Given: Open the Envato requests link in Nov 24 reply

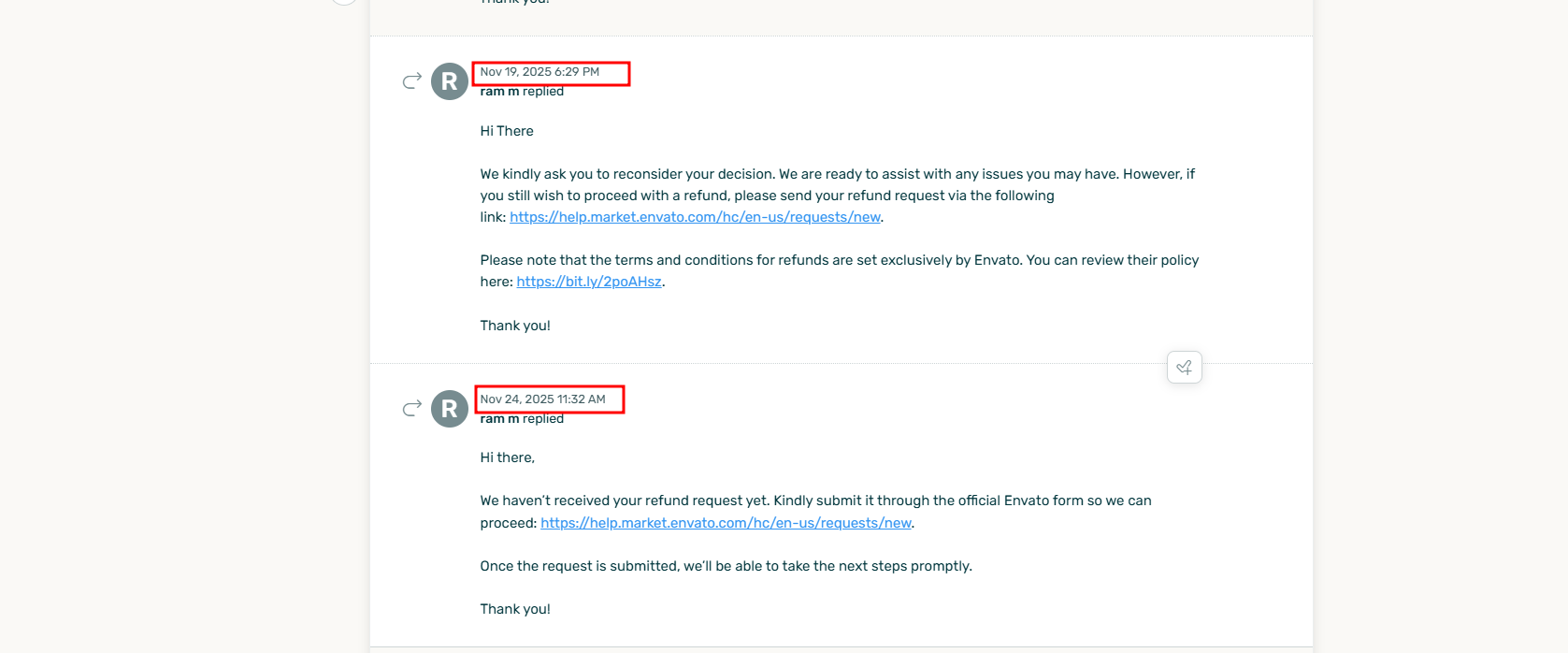Looking at the screenshot, I should coord(726,523).
